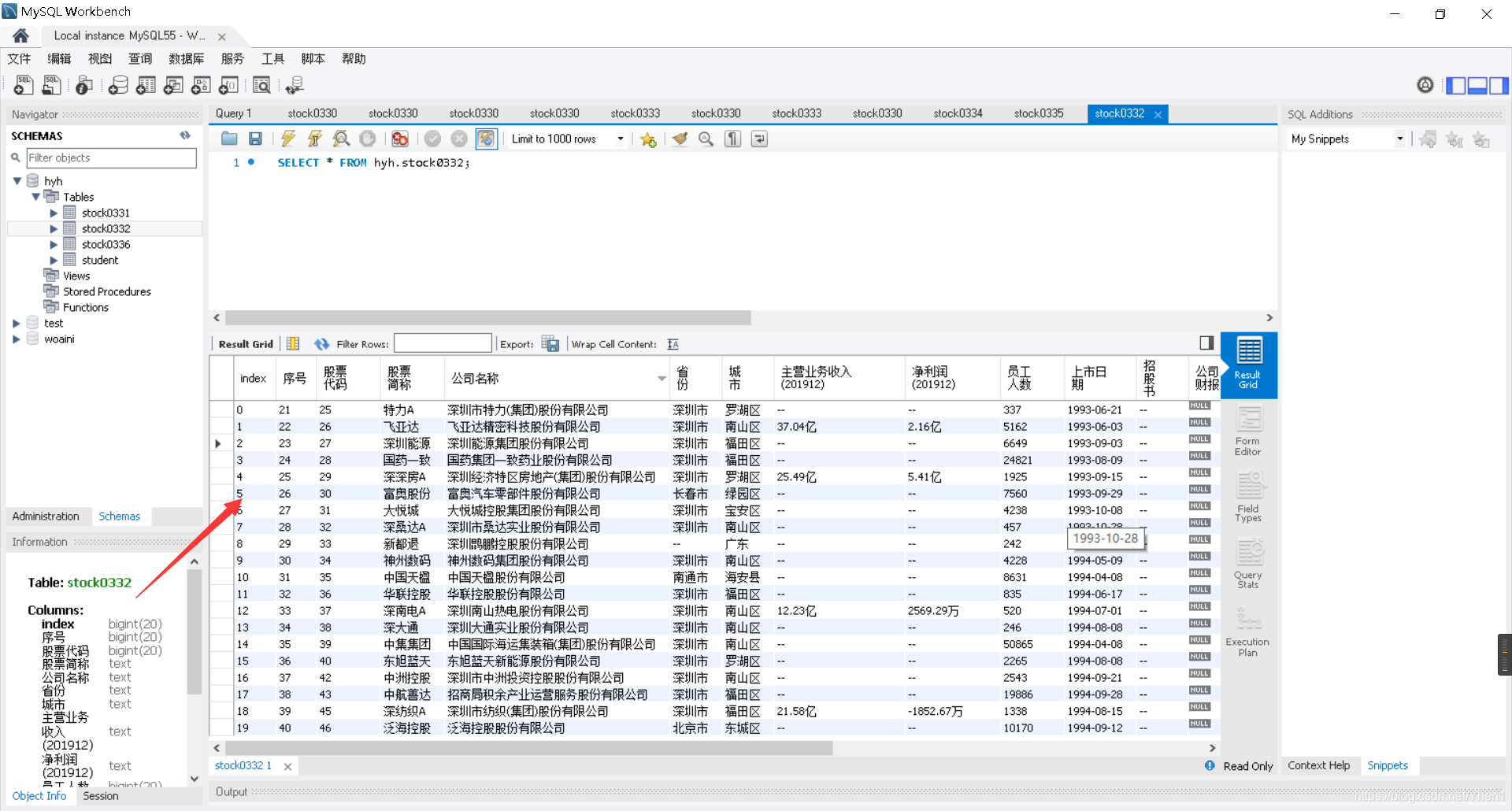Open the Field Types view
The image size is (1512, 811).
tap(1248, 497)
